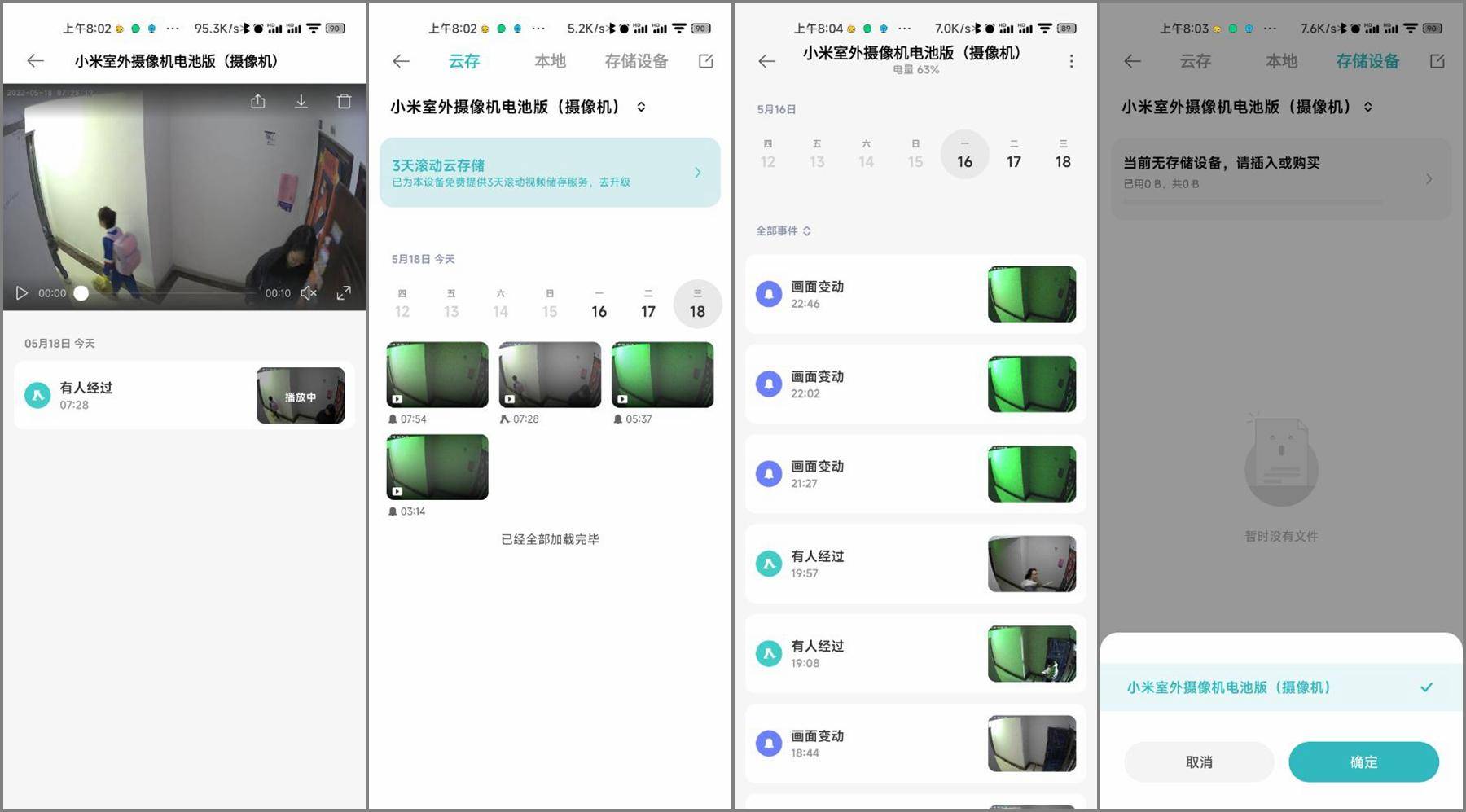Open the 画面变动 22:46 event
This screenshot has height=812, width=1466.
pos(915,295)
